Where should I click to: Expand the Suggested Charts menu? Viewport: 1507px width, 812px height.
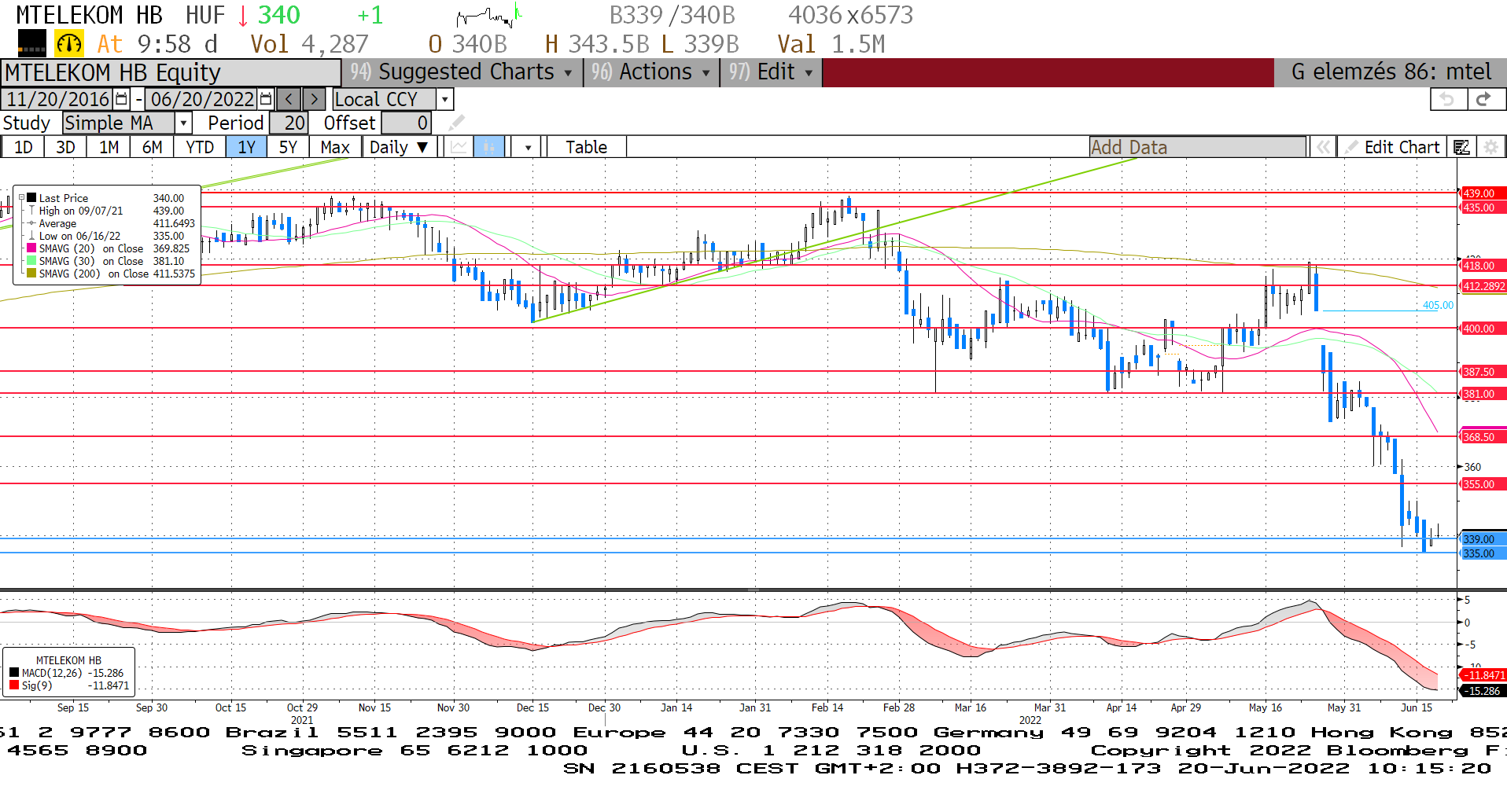point(462,72)
